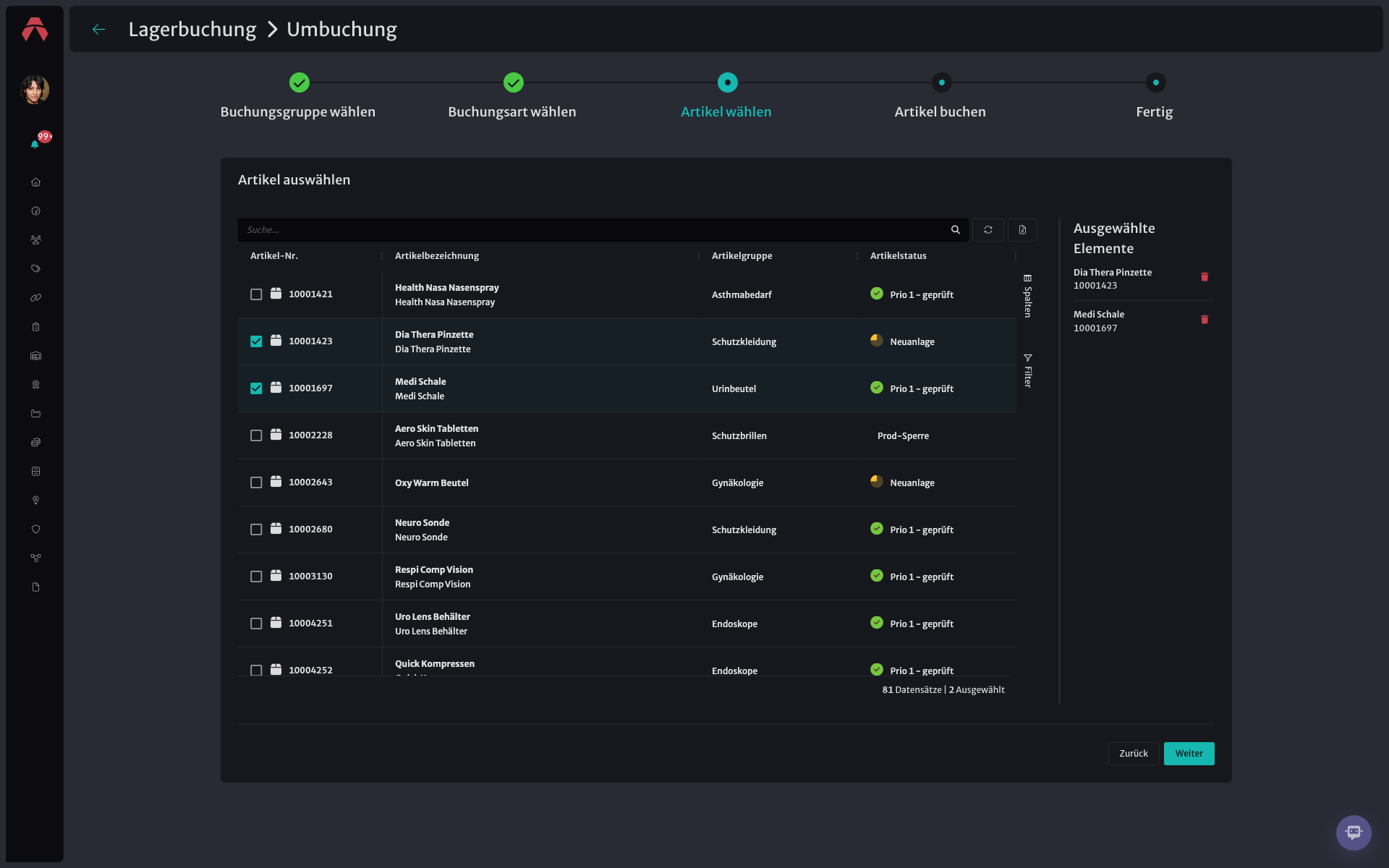The width and height of the screenshot is (1389, 868).
Task: Open the chat support bubble icon
Action: coord(1354,833)
